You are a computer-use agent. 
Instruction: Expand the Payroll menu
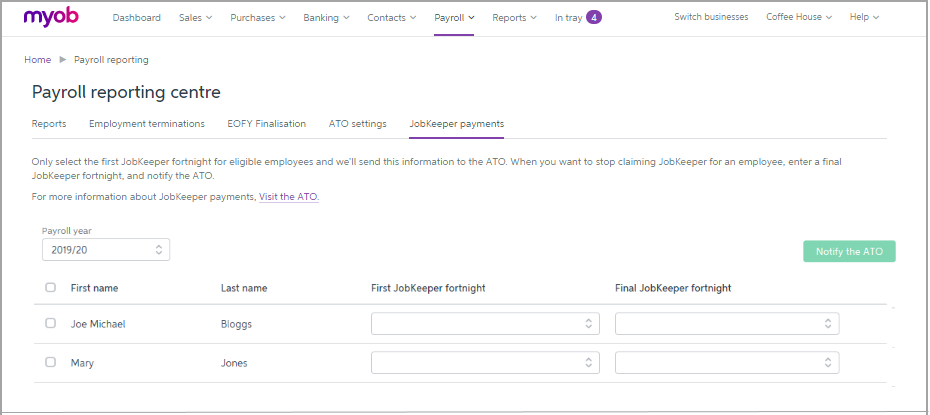pos(454,17)
